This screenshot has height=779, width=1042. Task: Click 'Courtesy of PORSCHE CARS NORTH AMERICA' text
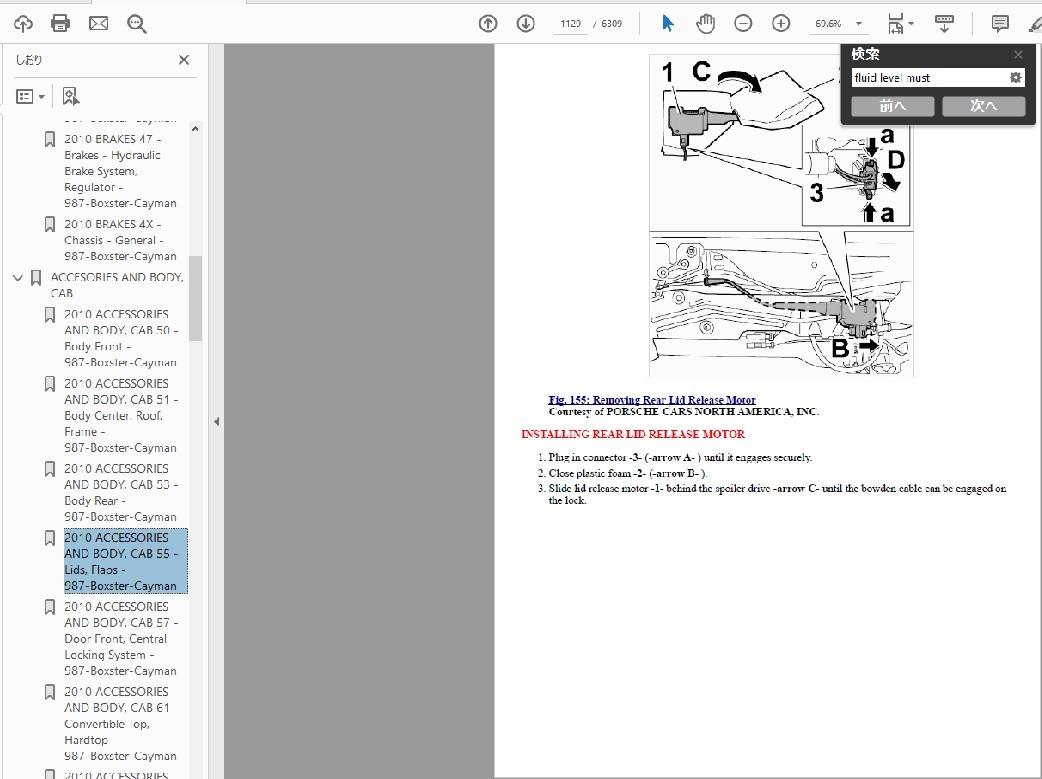coord(683,411)
